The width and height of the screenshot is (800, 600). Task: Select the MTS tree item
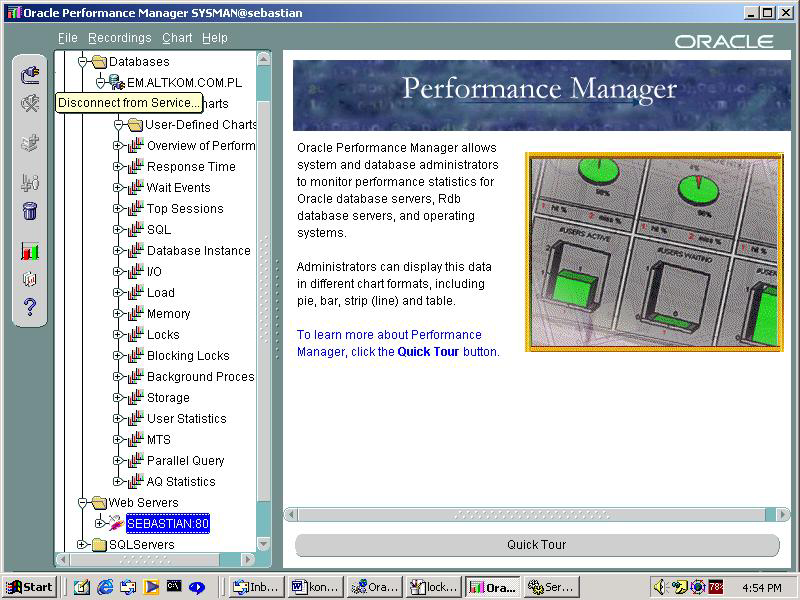click(x=159, y=439)
